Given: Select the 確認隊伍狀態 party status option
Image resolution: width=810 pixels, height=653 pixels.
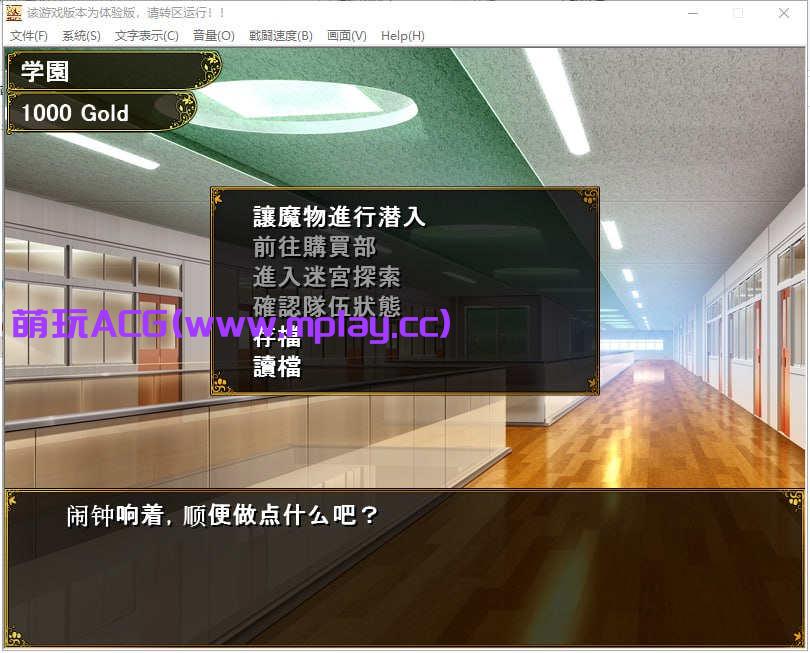Looking at the screenshot, I should tap(326, 307).
